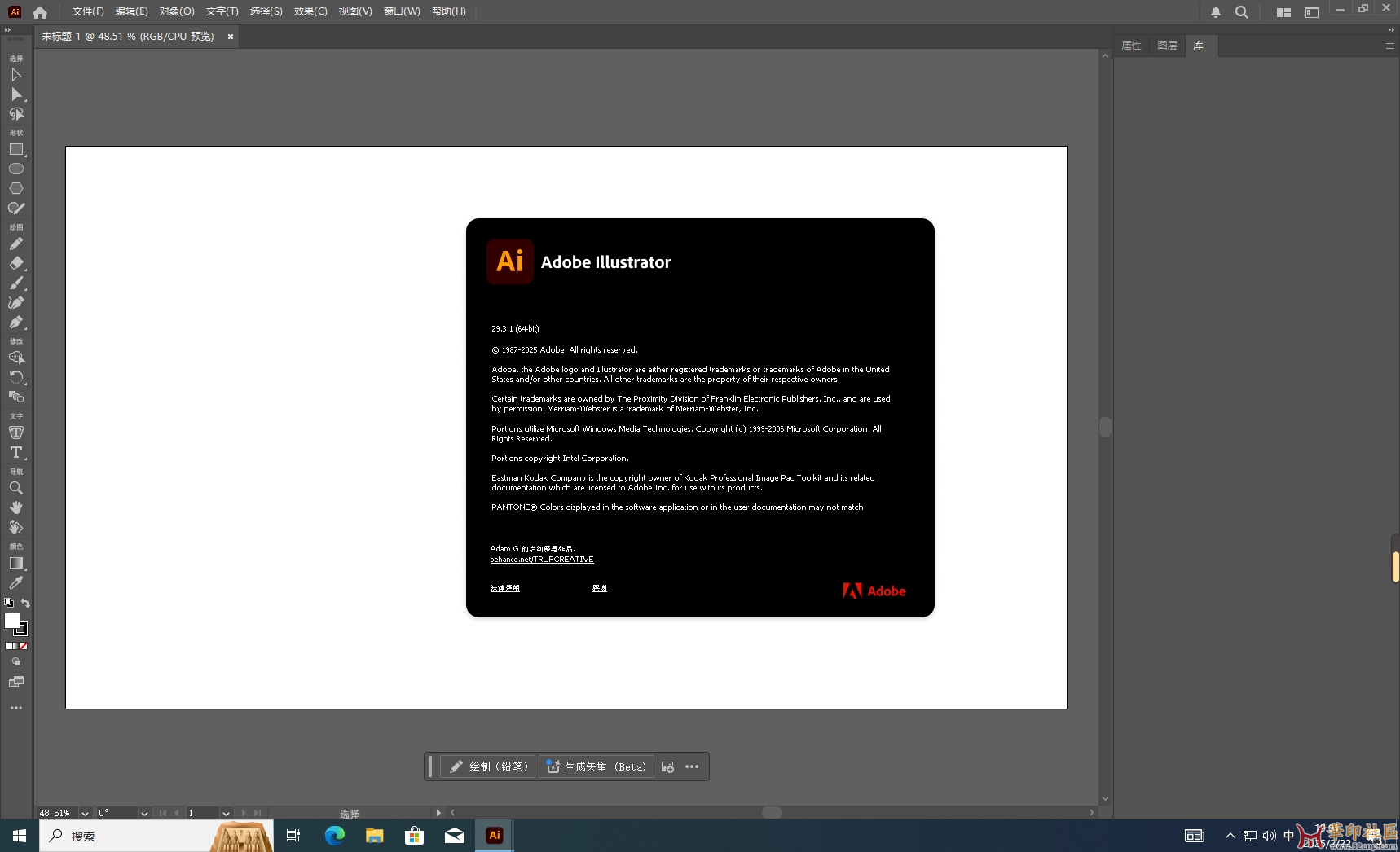Open the 帮助(H) menu
1400x852 pixels.
(449, 11)
